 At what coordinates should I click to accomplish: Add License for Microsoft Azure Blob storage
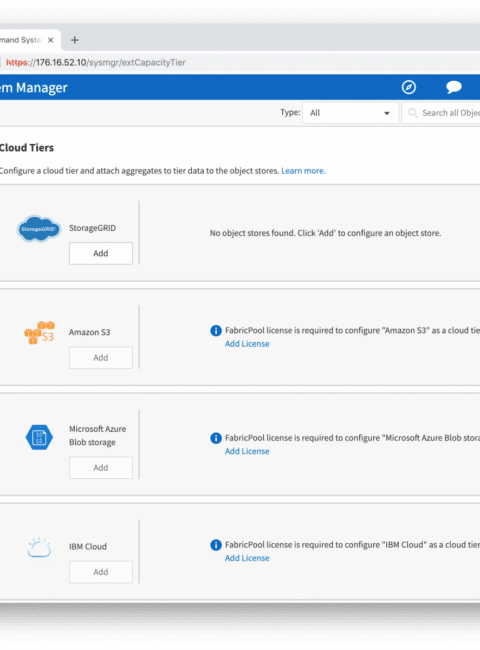(247, 451)
